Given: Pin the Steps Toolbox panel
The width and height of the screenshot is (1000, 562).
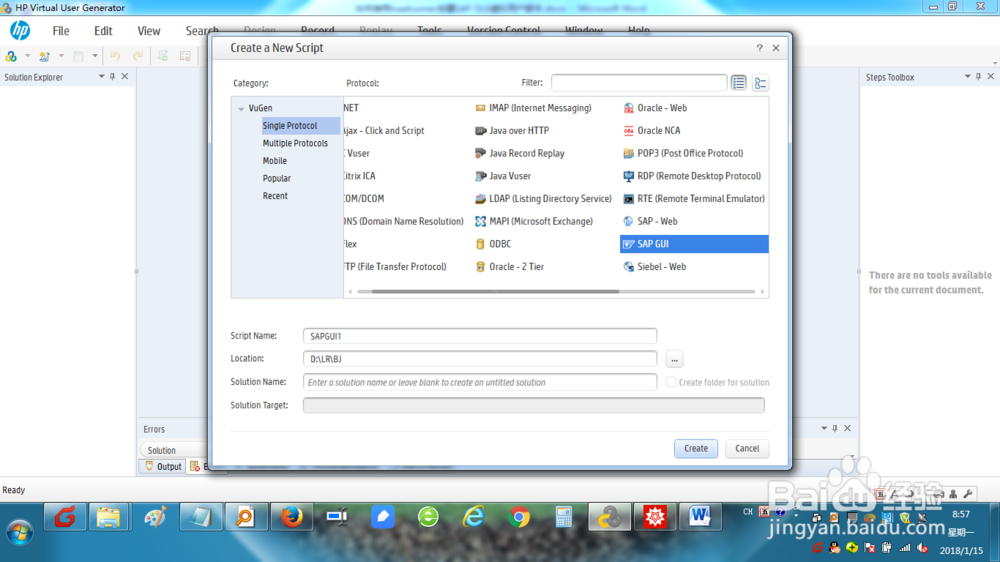Looking at the screenshot, I should pyautogui.click(x=978, y=77).
